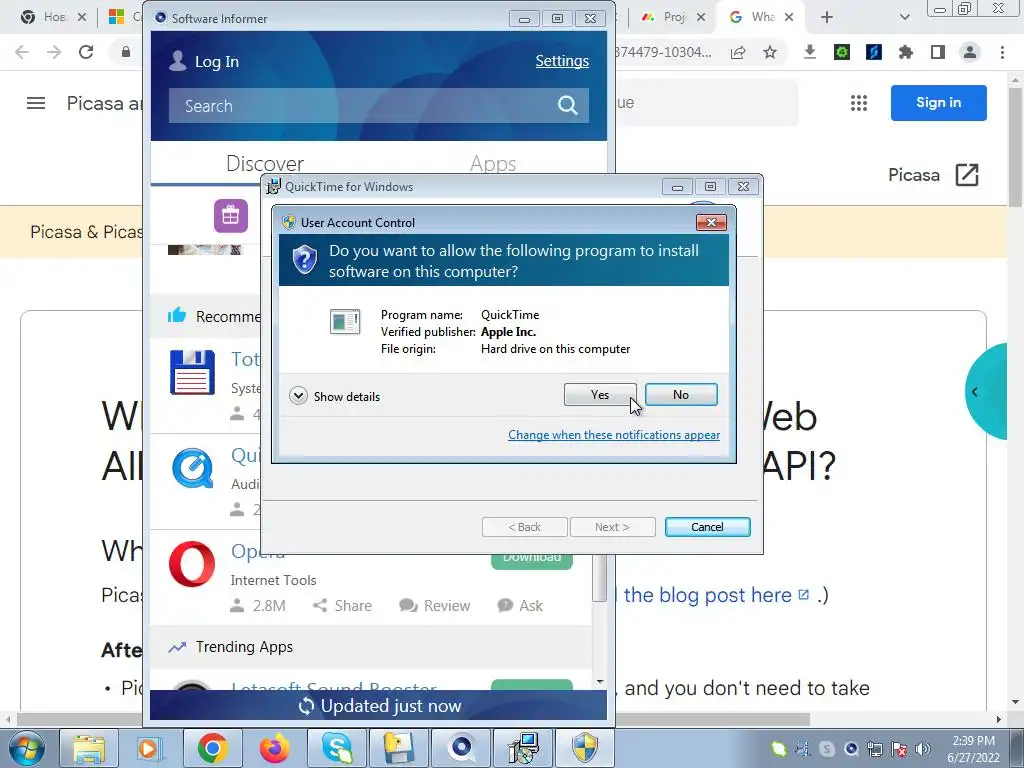Image resolution: width=1024 pixels, height=768 pixels.
Task: Click the share page icon in Chrome address bar
Action: coord(738,52)
